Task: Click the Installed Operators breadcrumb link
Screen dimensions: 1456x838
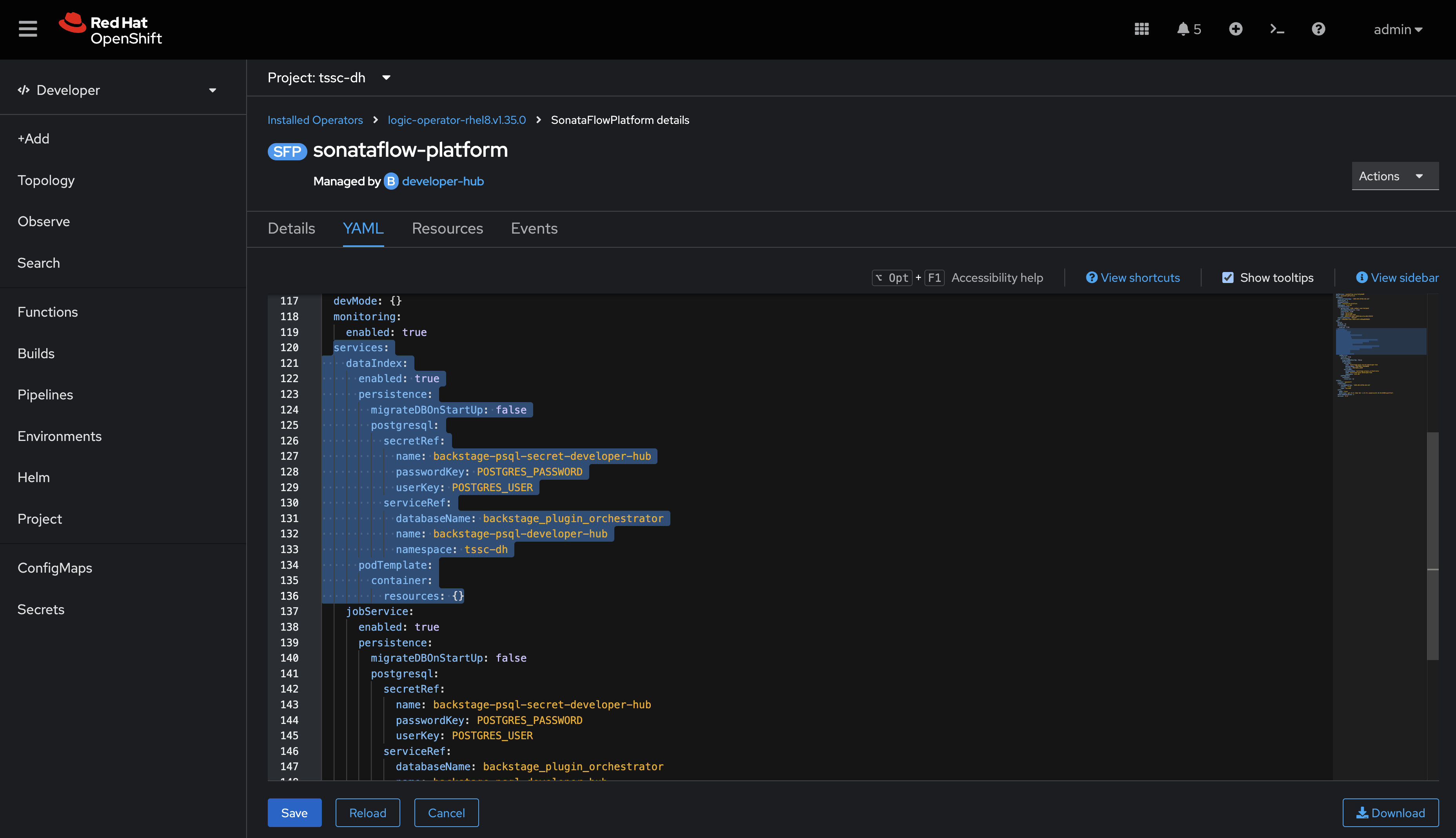Action: point(315,120)
